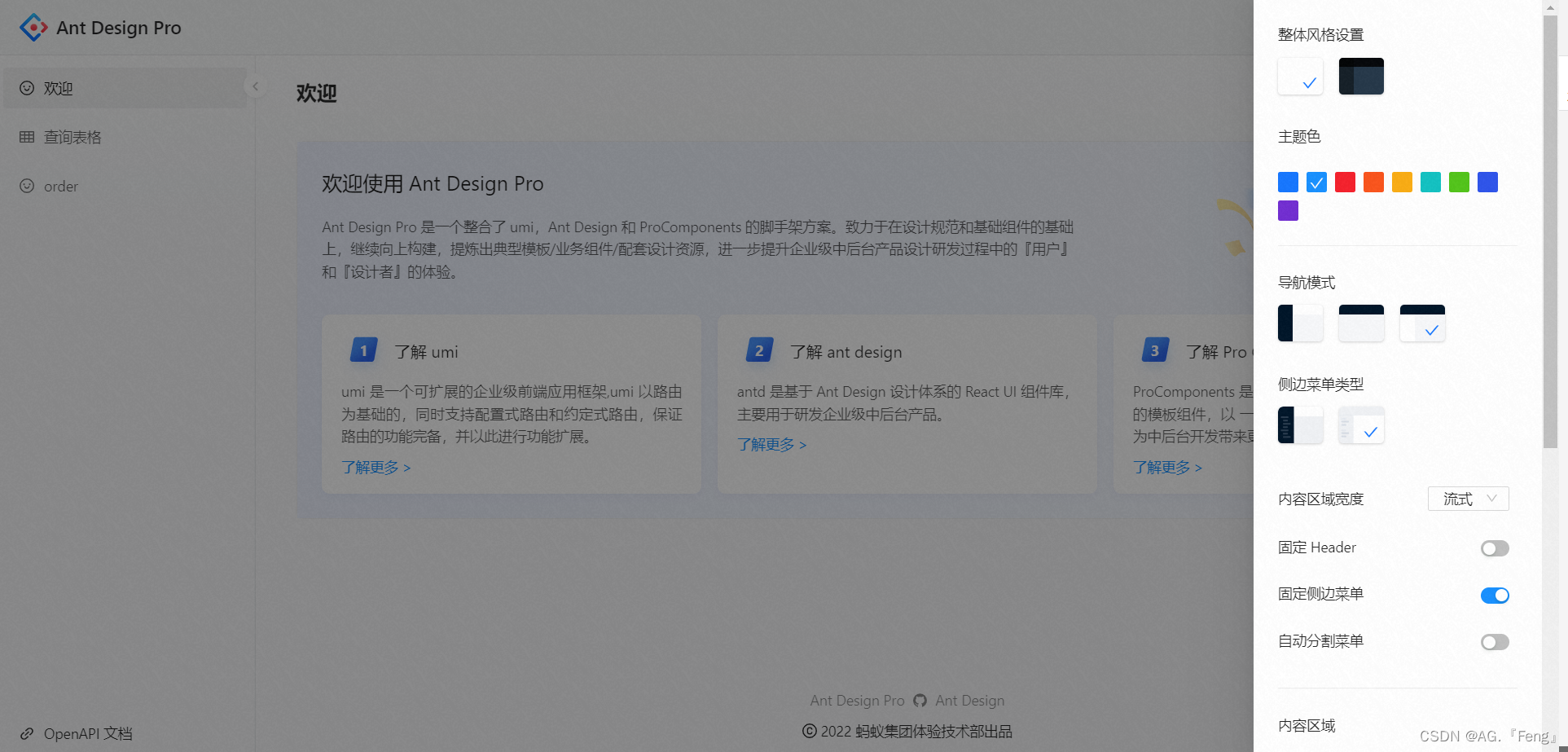Pick the first blue theme color

[x=1288, y=182]
